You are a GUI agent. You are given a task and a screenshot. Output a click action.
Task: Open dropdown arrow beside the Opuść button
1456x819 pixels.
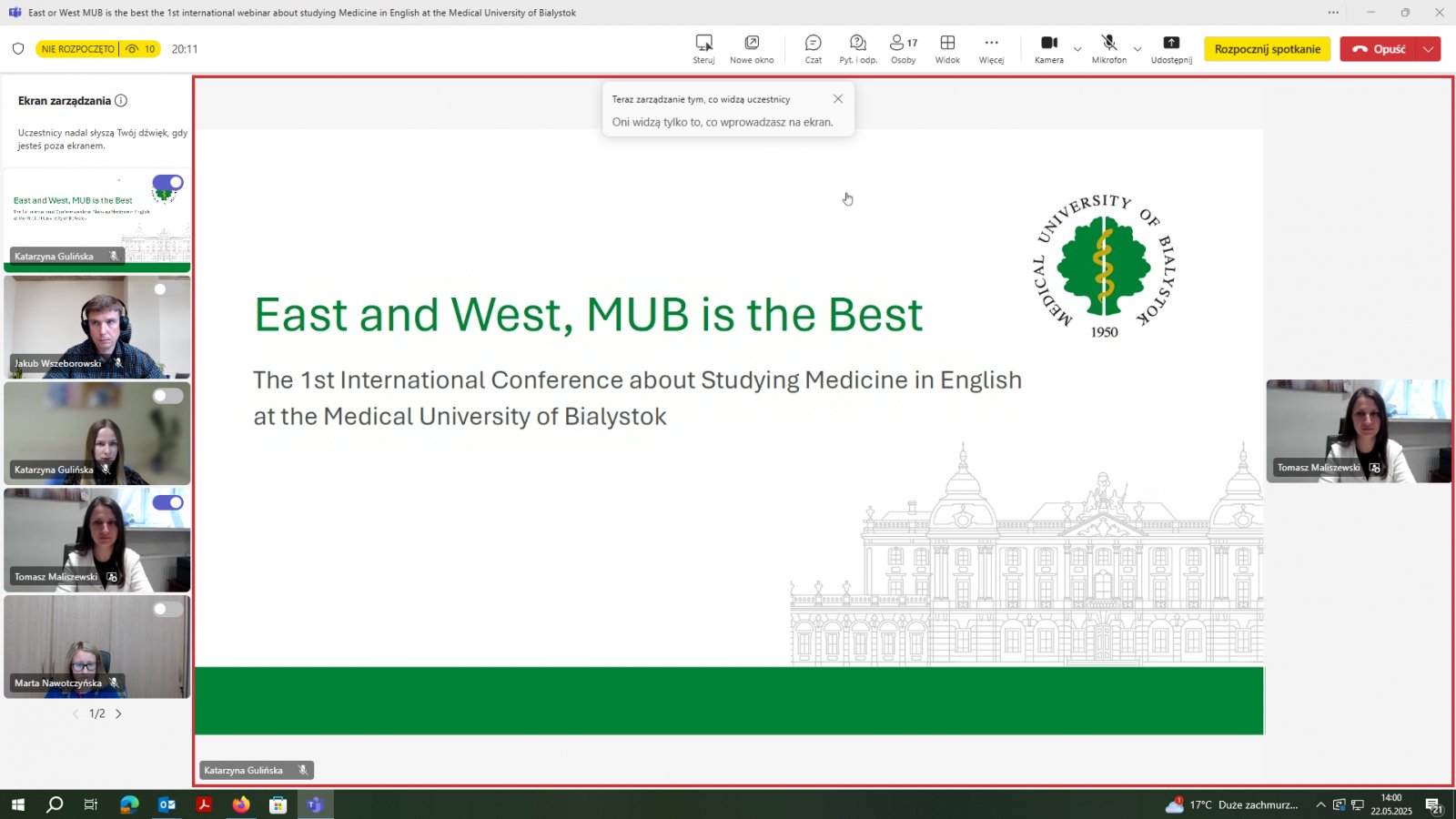click(1429, 49)
